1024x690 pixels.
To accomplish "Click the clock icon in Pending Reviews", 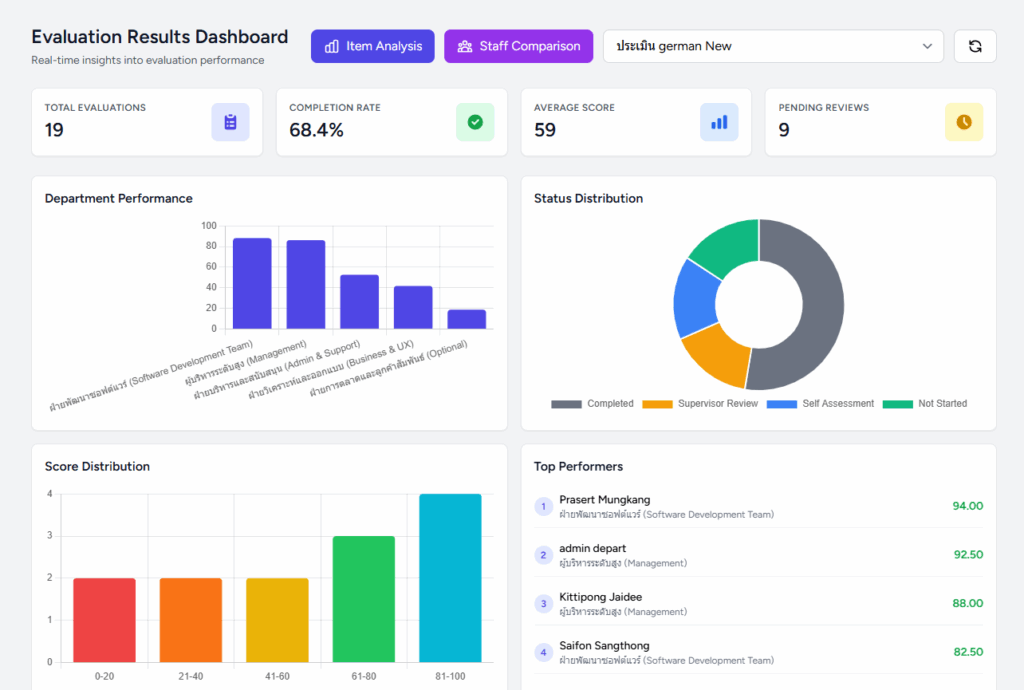I will tap(964, 122).
